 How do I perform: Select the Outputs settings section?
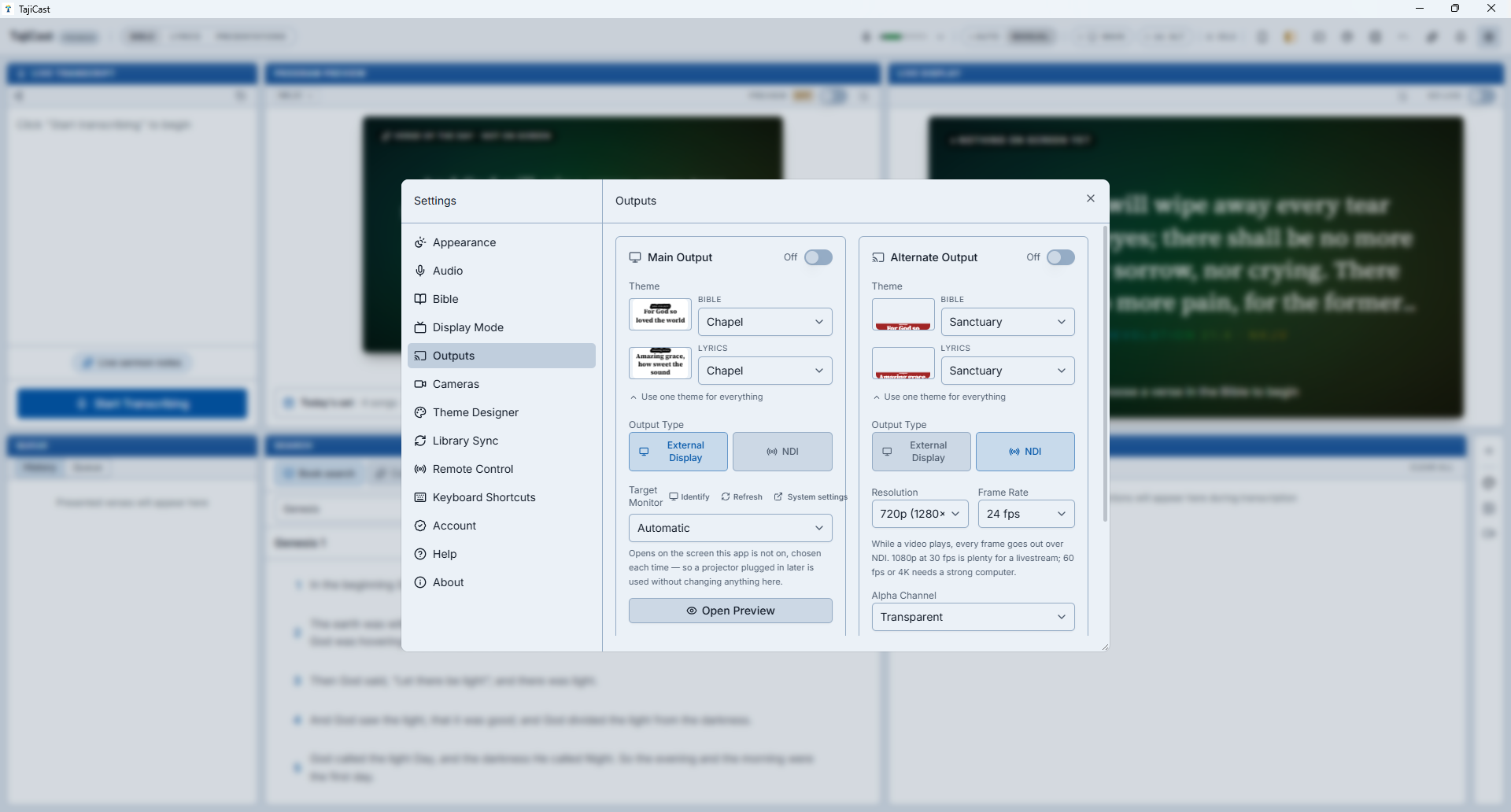[x=501, y=356]
